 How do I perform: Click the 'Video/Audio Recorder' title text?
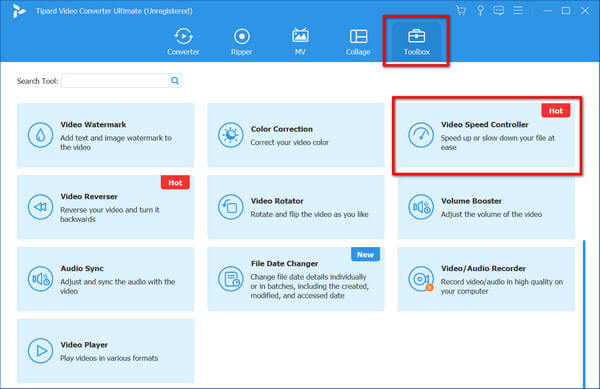tap(483, 269)
